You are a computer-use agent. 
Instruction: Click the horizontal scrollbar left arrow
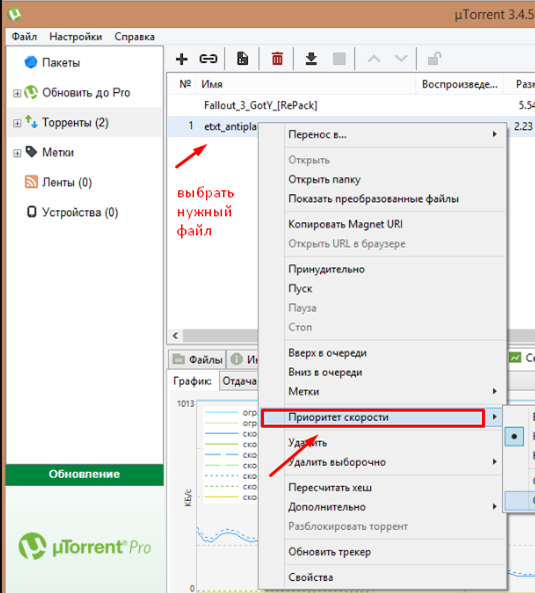[175, 335]
